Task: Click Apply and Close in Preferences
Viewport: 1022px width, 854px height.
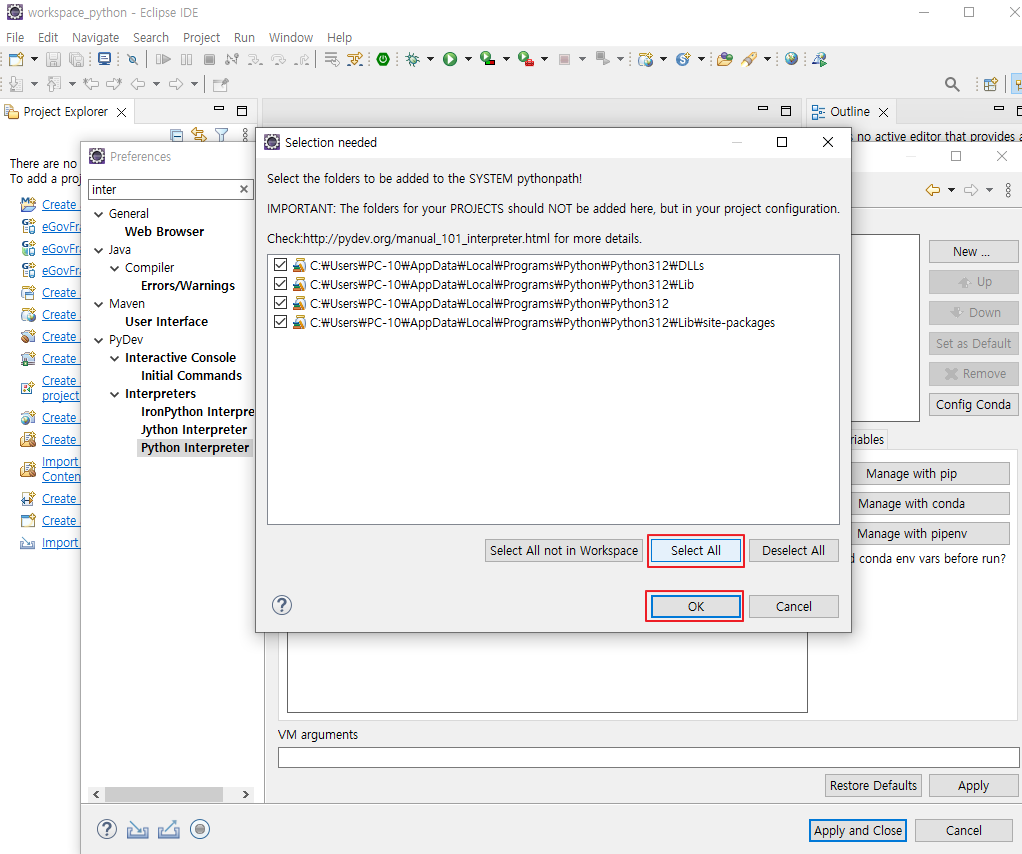Action: tap(857, 830)
